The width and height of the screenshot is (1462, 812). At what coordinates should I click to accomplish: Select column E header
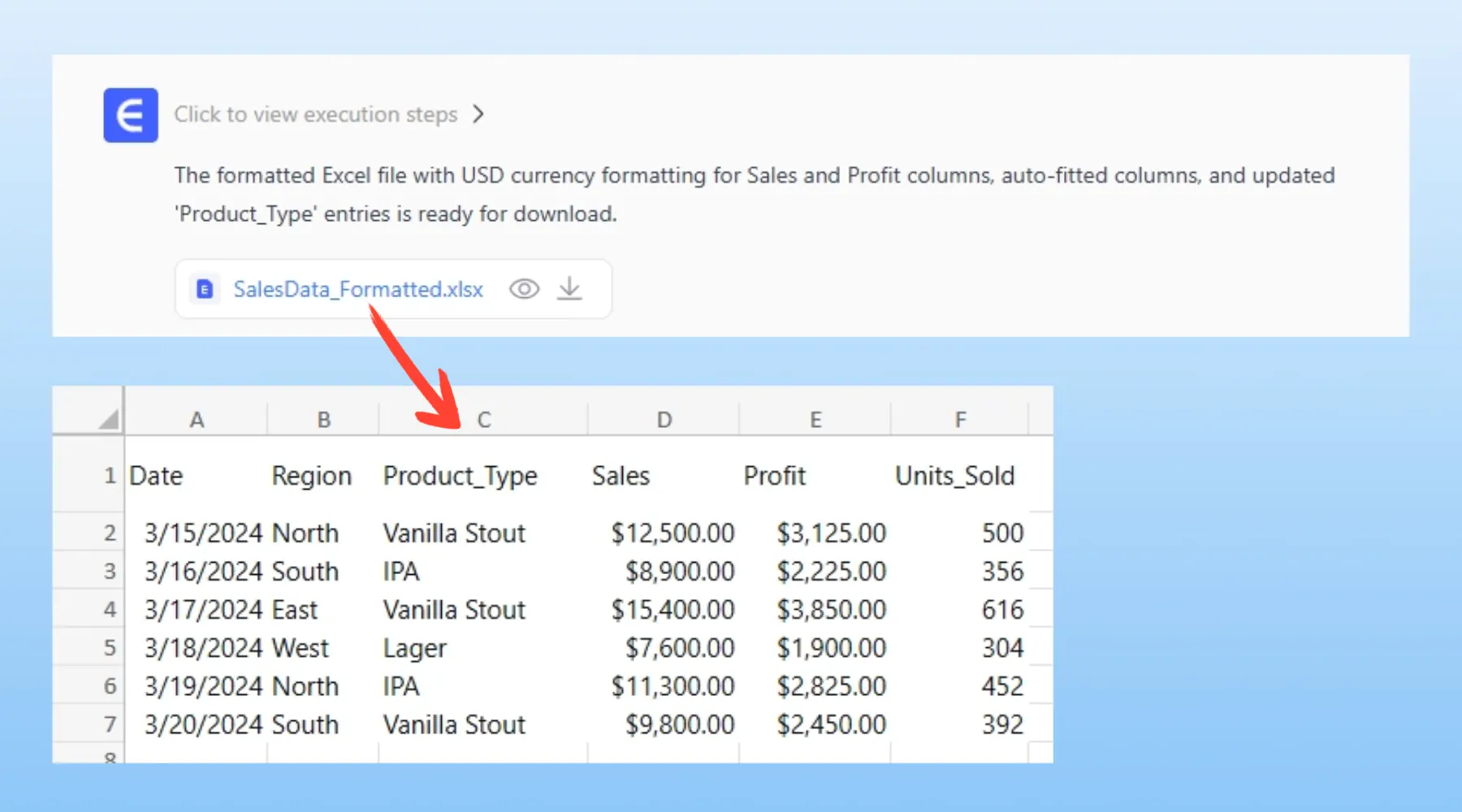click(x=815, y=420)
